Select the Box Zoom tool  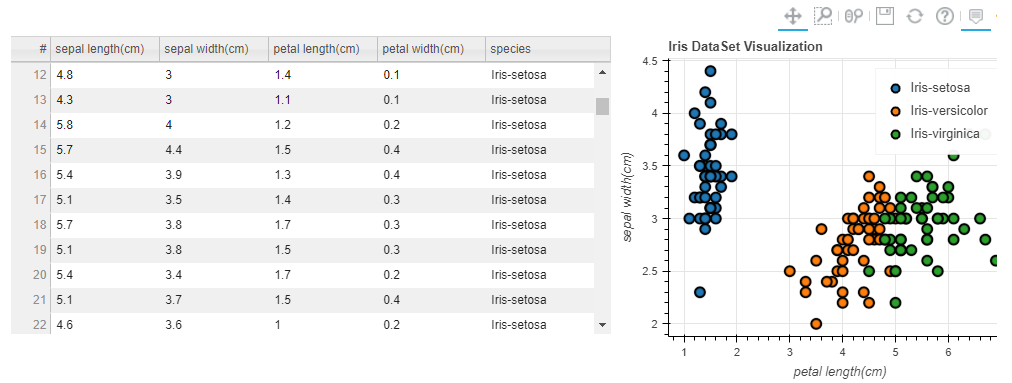tap(823, 16)
